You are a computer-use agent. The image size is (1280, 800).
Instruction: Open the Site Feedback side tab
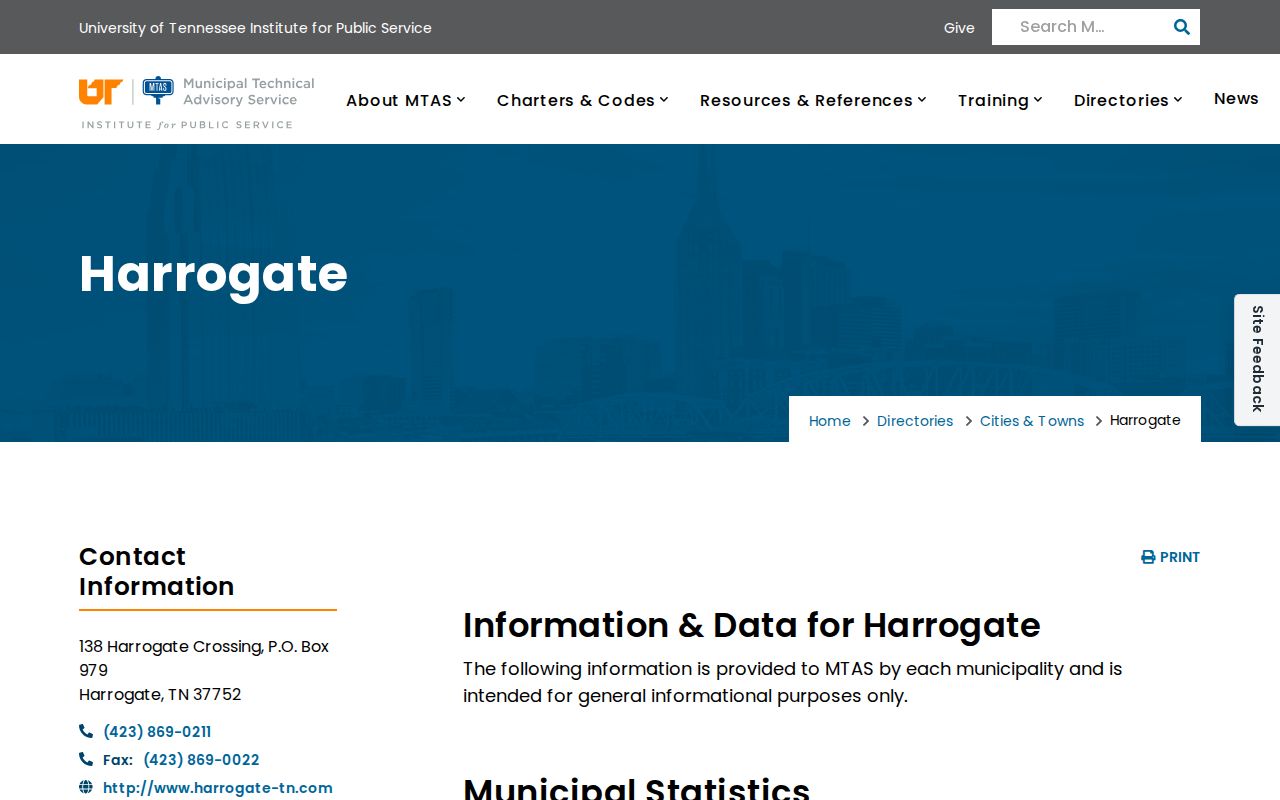tap(1257, 359)
